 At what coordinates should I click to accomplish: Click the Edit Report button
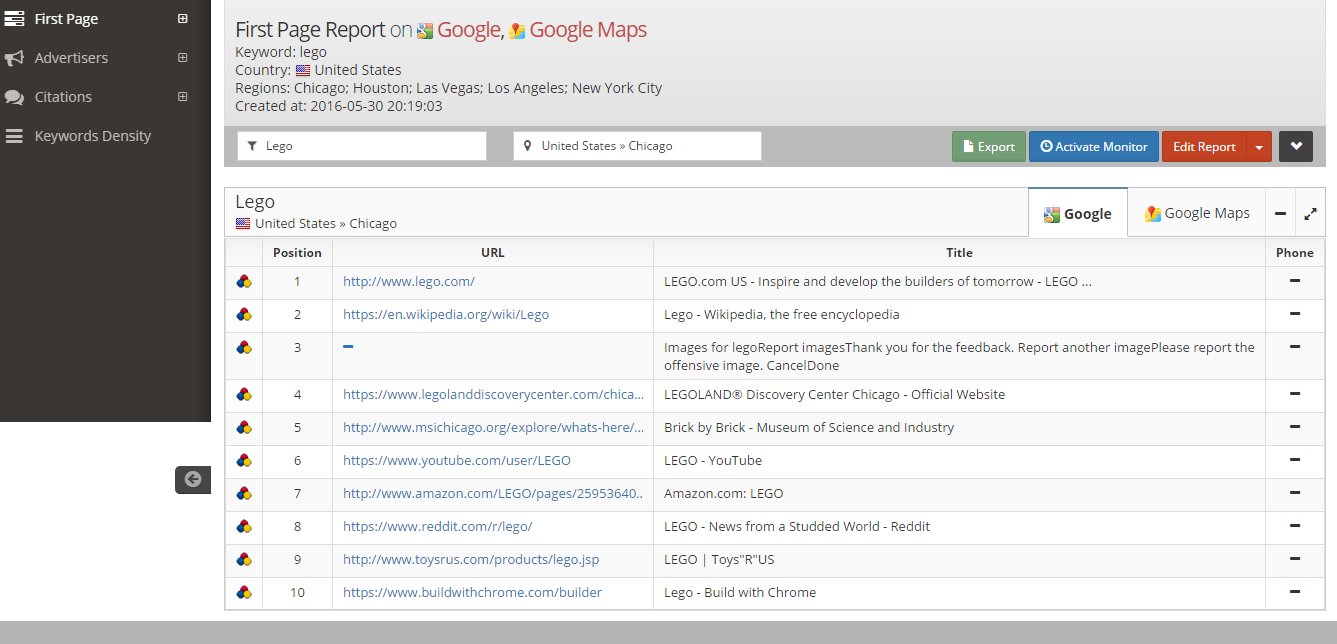coord(1204,146)
